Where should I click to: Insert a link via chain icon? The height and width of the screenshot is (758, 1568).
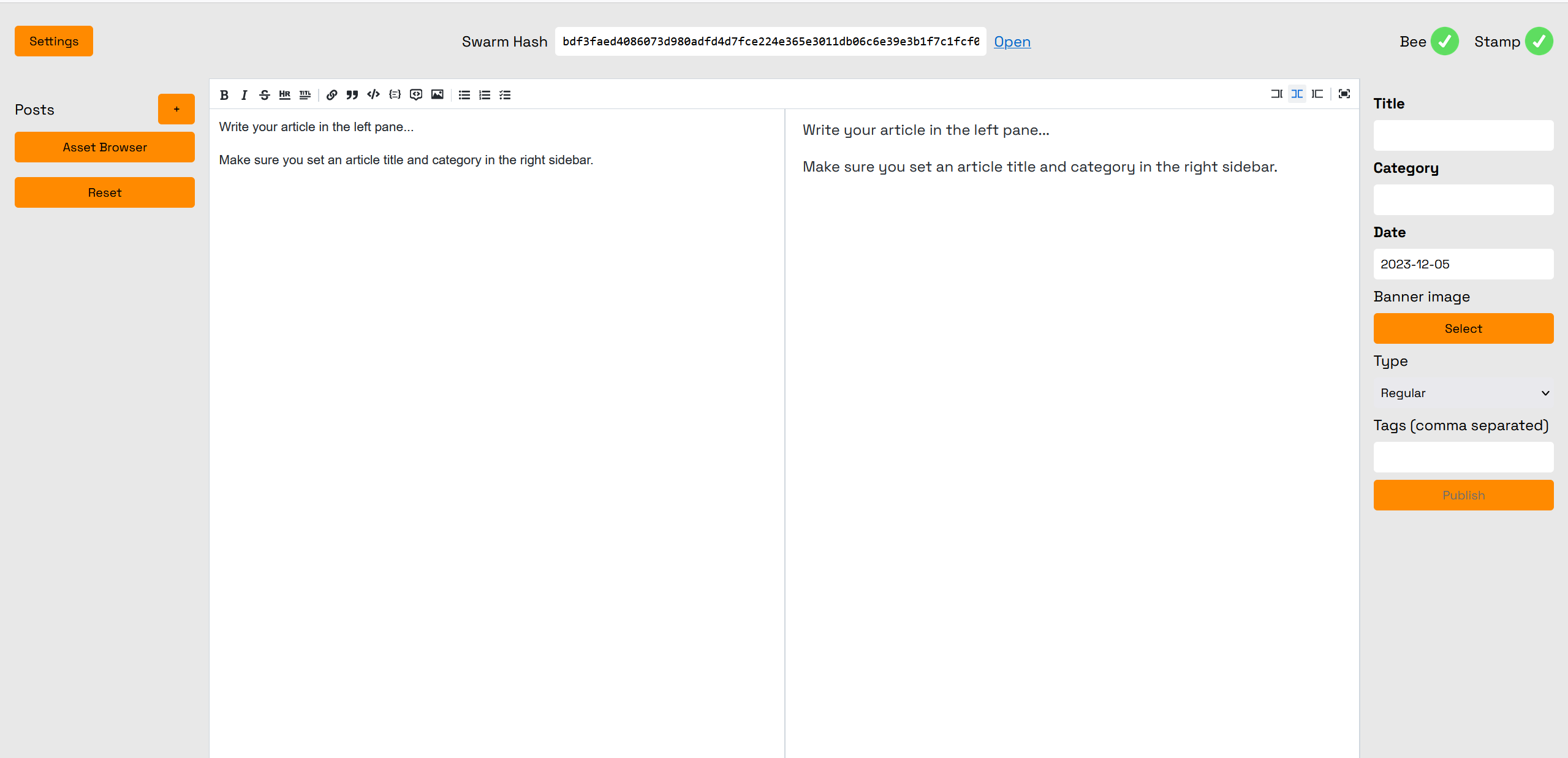331,95
